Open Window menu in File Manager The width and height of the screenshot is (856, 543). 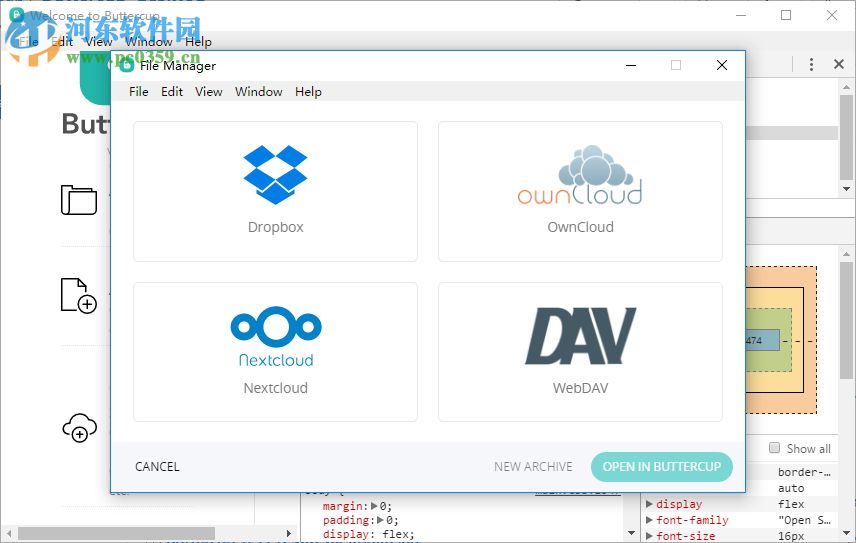pos(259,92)
